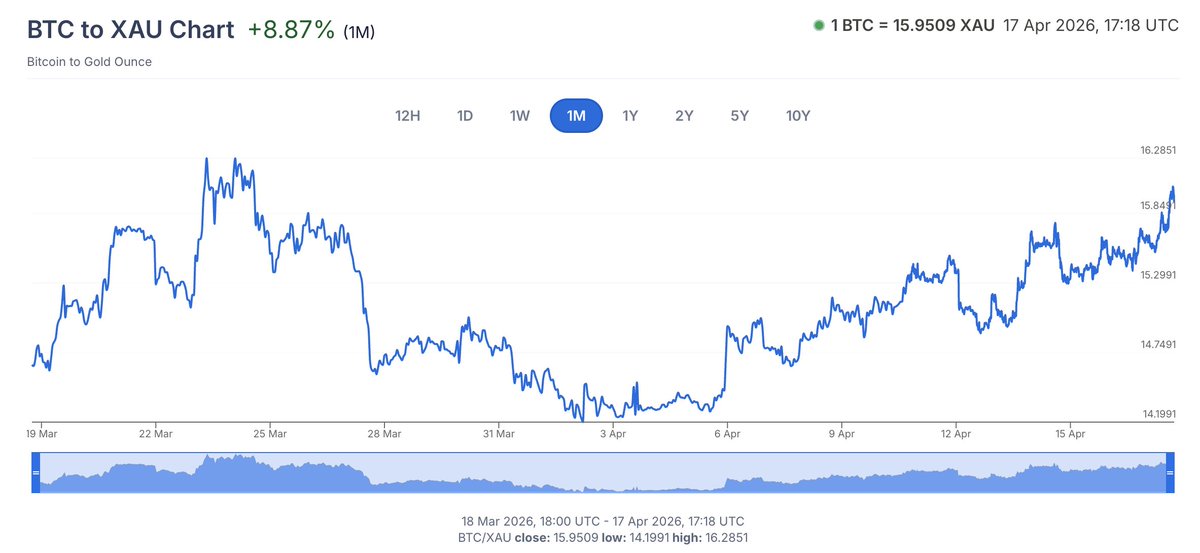Switch to the 1D range
The image size is (1200, 553).
click(x=465, y=116)
